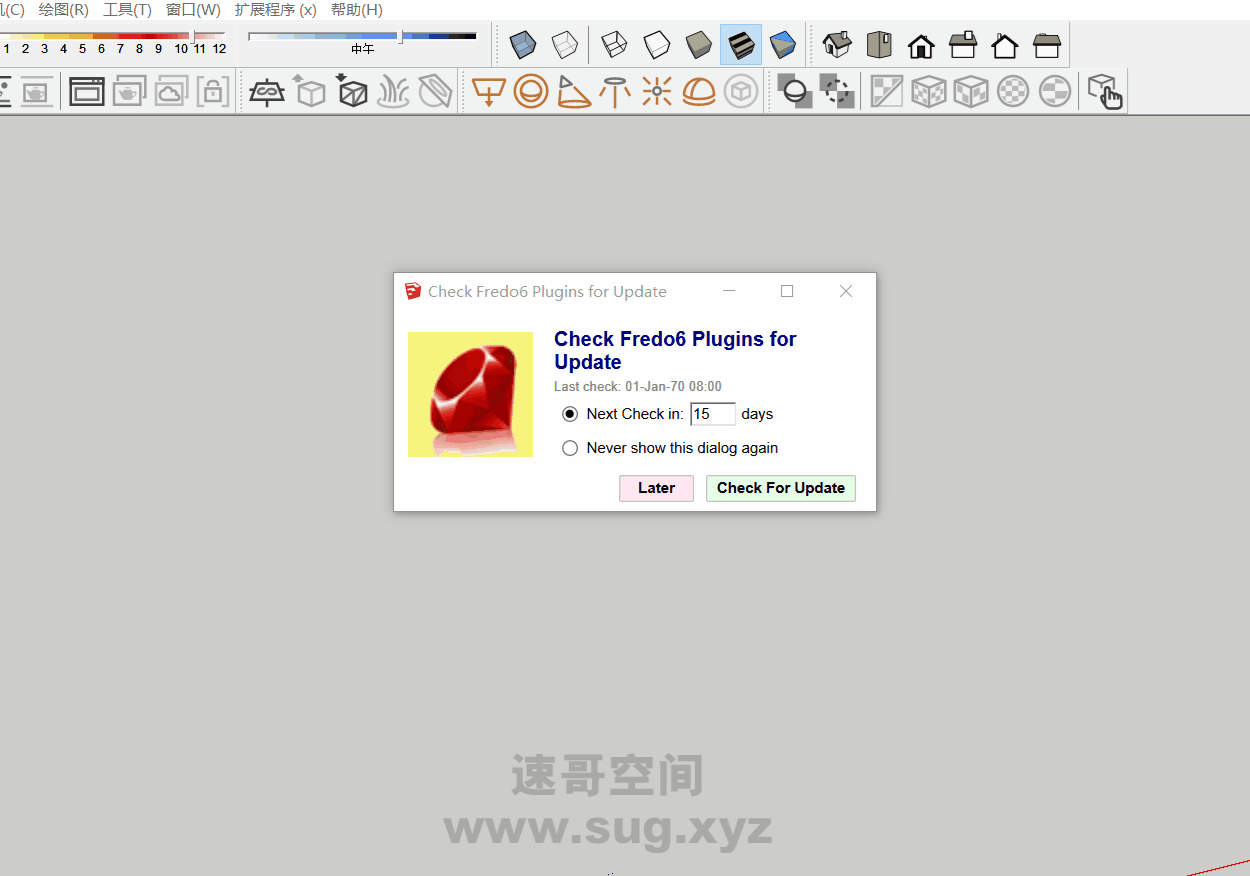This screenshot has height=876, width=1250.
Task: Maximize the Fredo6 update dialog
Action: point(787,291)
